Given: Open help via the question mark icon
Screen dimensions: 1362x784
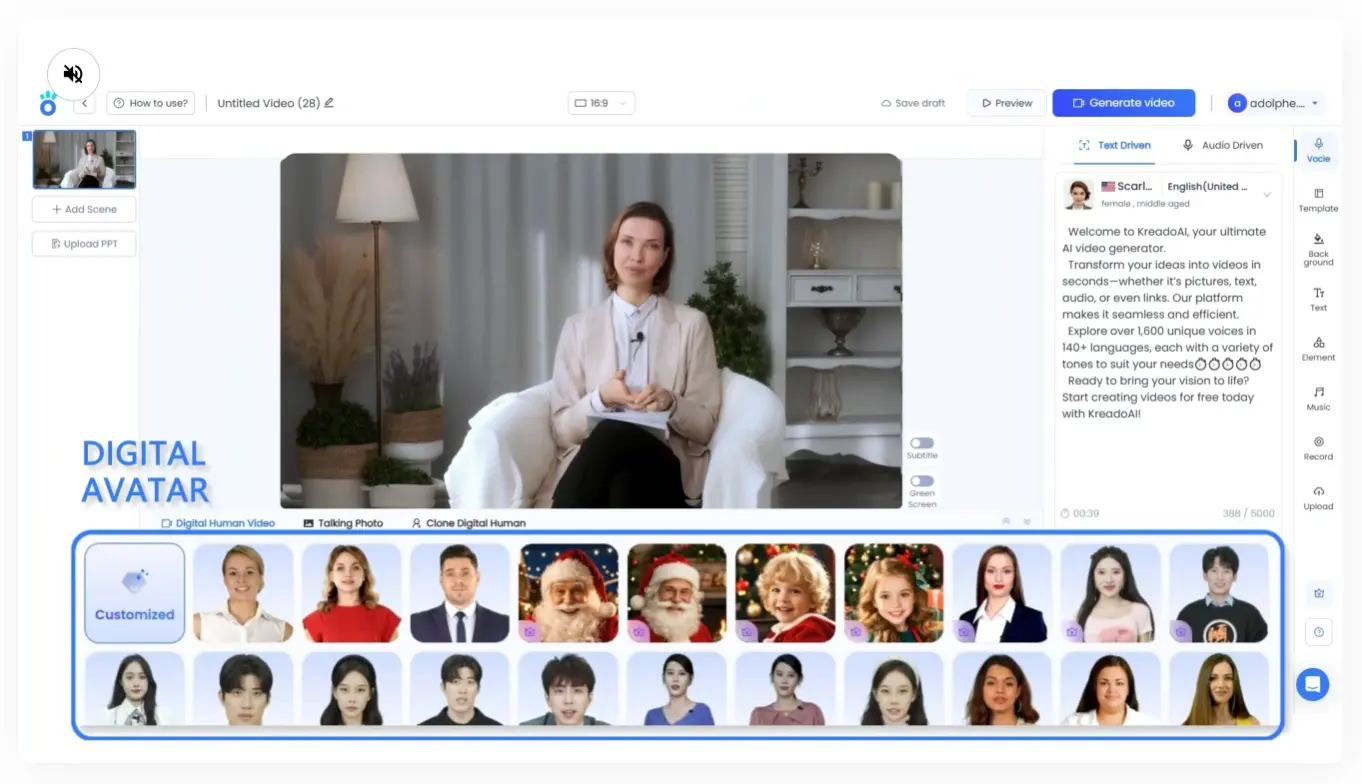Looking at the screenshot, I should [x=1318, y=632].
